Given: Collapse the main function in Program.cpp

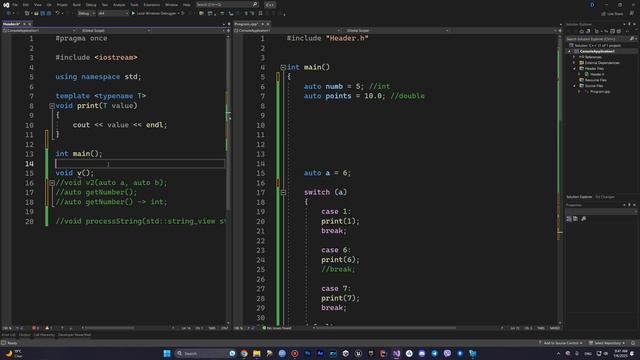Looking at the screenshot, I should point(283,67).
